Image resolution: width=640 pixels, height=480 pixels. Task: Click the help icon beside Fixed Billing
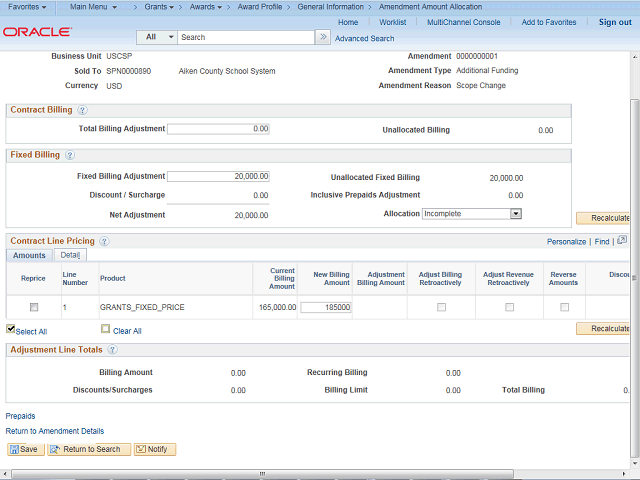tap(69, 155)
